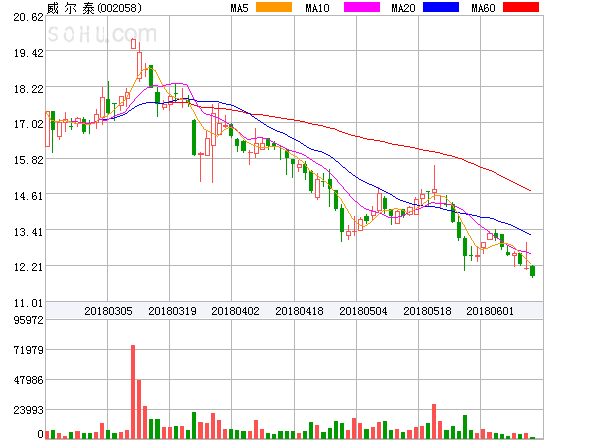Screen dimensions: 600x440
Task: Click the 95972 volume axis label
Action: [x=28, y=320]
